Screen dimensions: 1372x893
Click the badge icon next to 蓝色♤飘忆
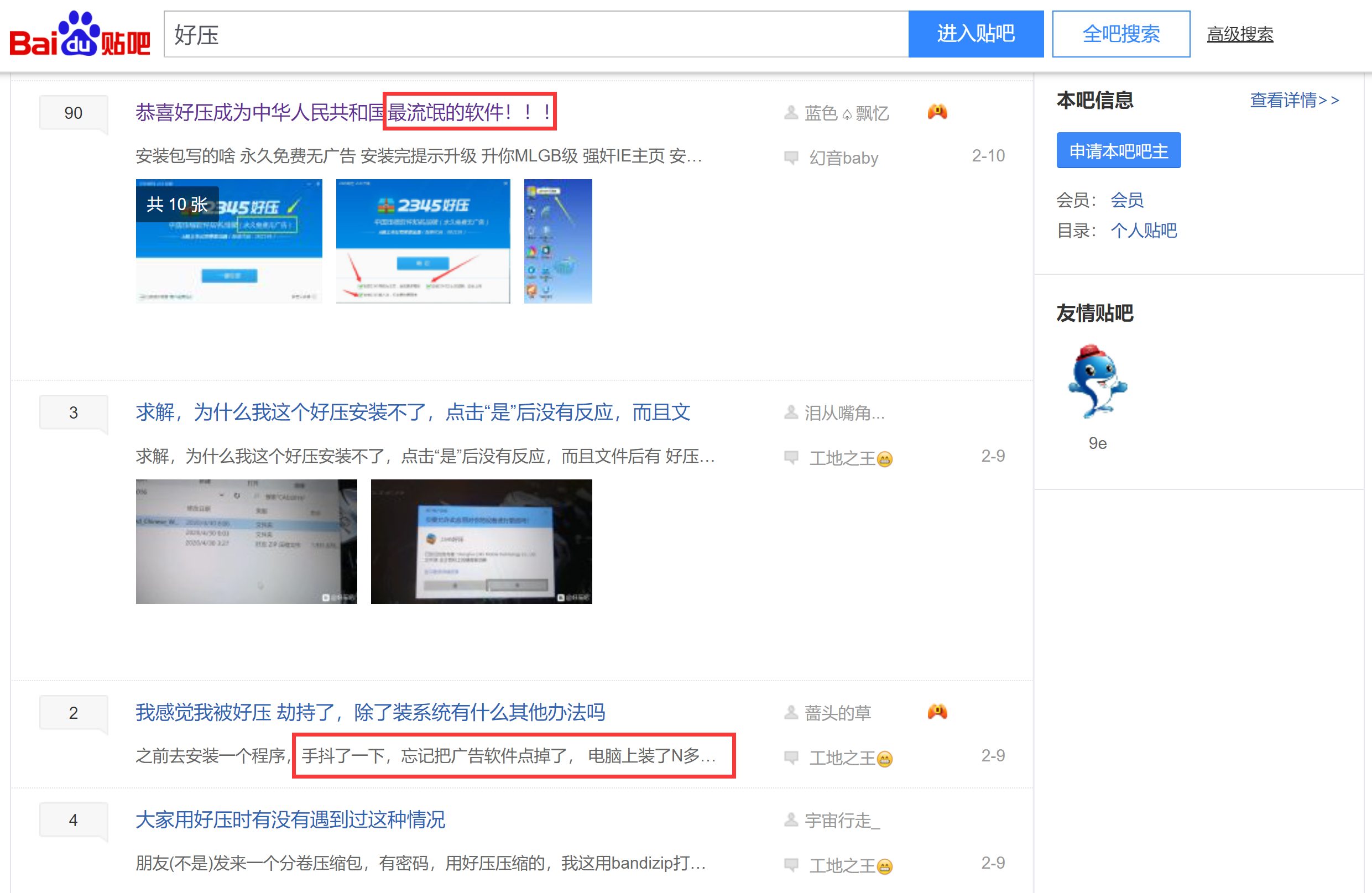[937, 112]
